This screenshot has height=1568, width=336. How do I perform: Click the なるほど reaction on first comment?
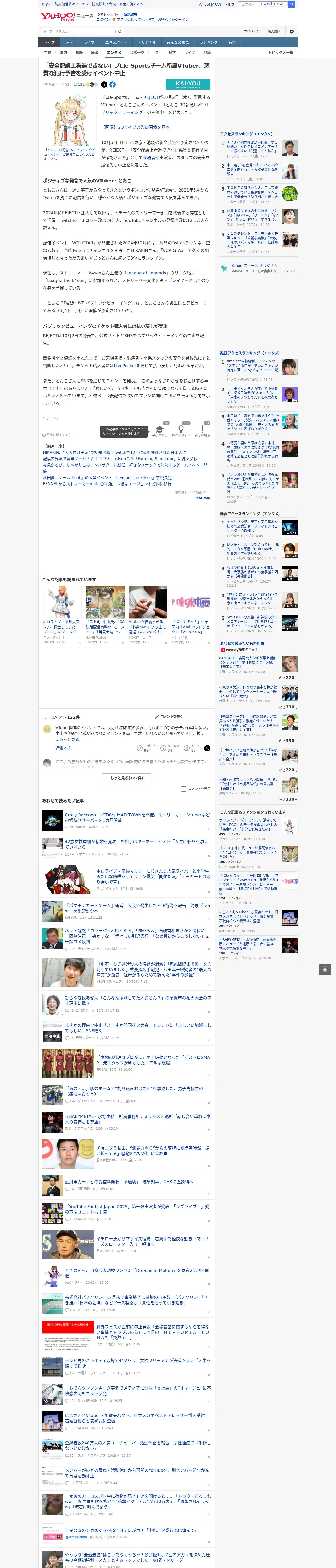pos(170,748)
